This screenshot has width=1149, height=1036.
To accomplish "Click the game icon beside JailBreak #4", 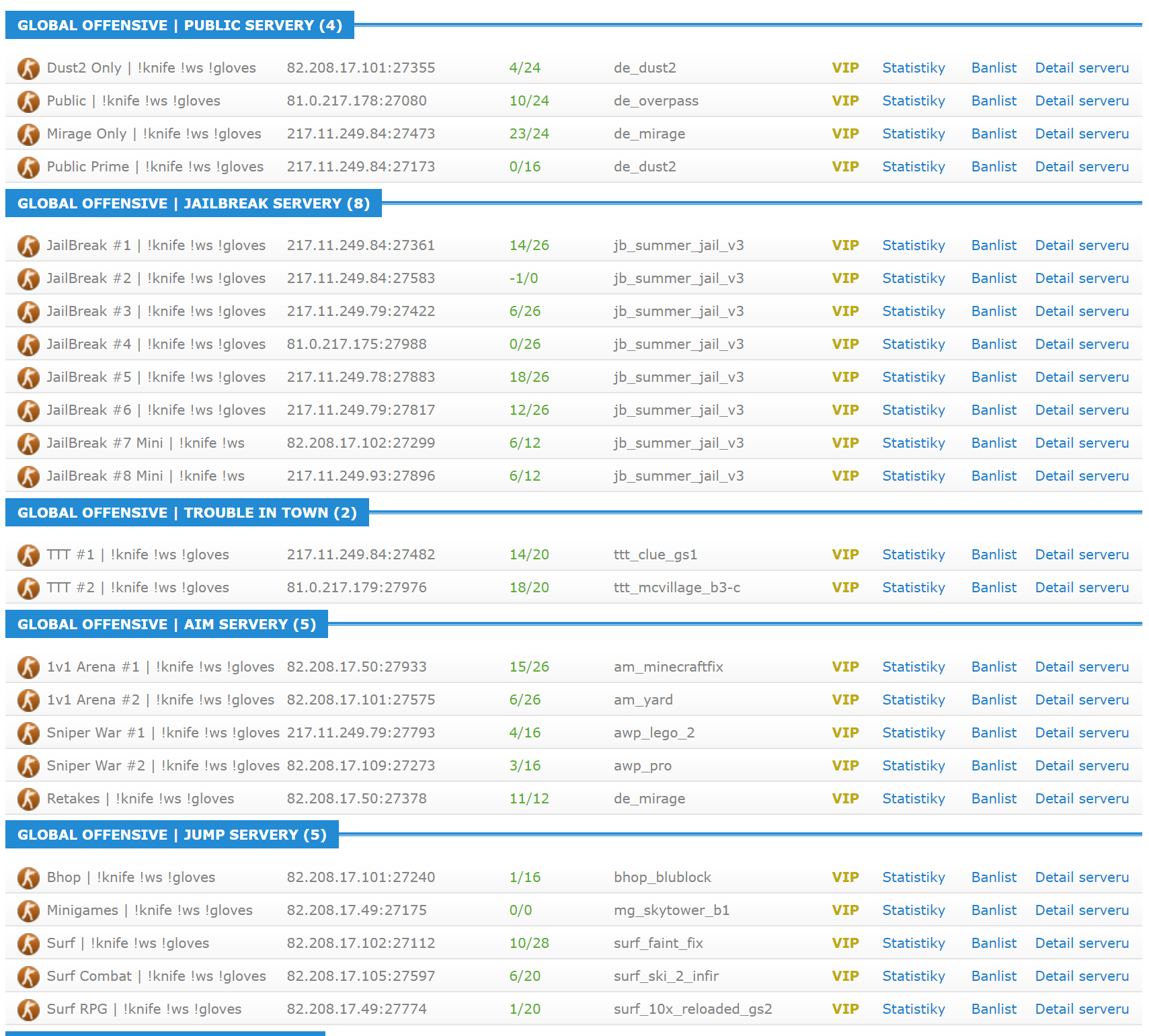I will pos(28,345).
